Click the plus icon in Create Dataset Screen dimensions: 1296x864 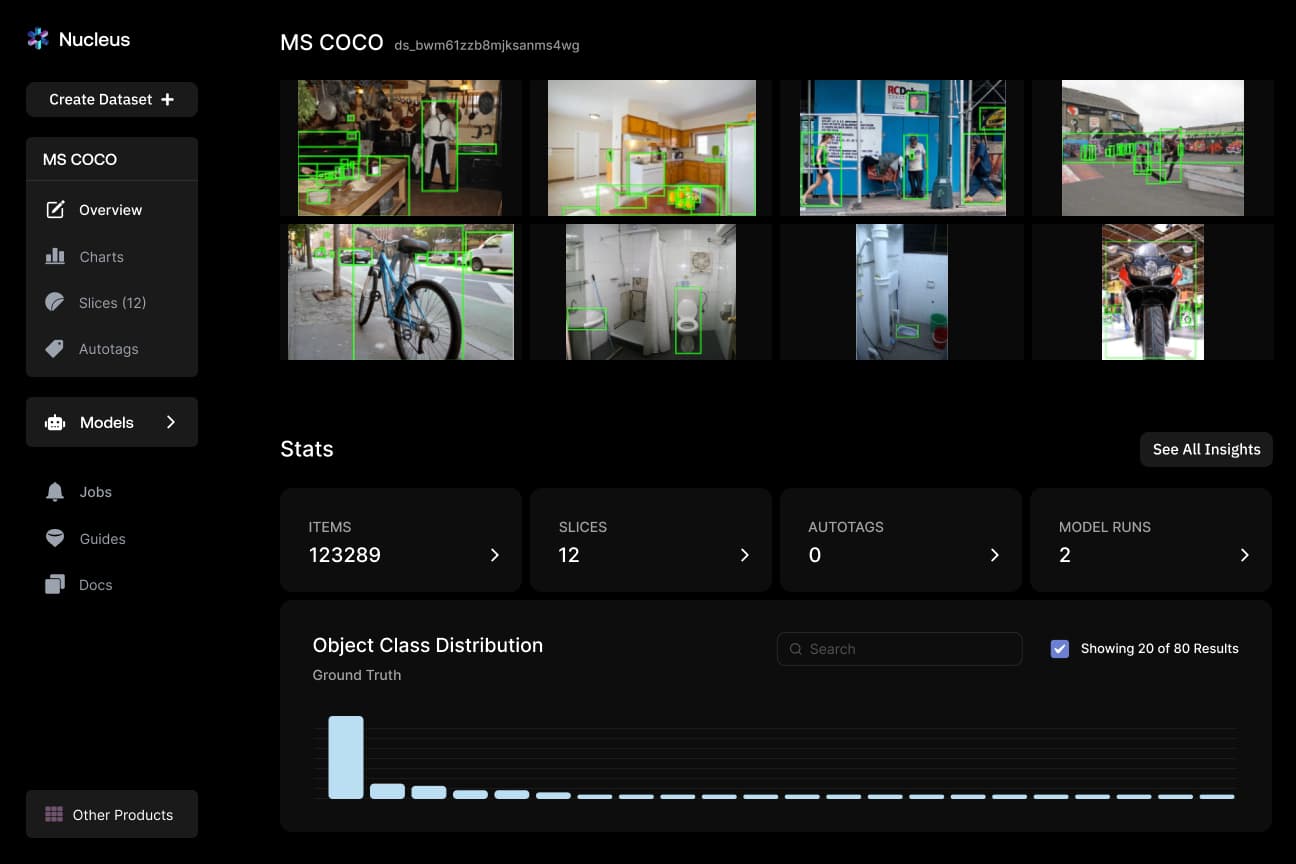tap(167, 99)
